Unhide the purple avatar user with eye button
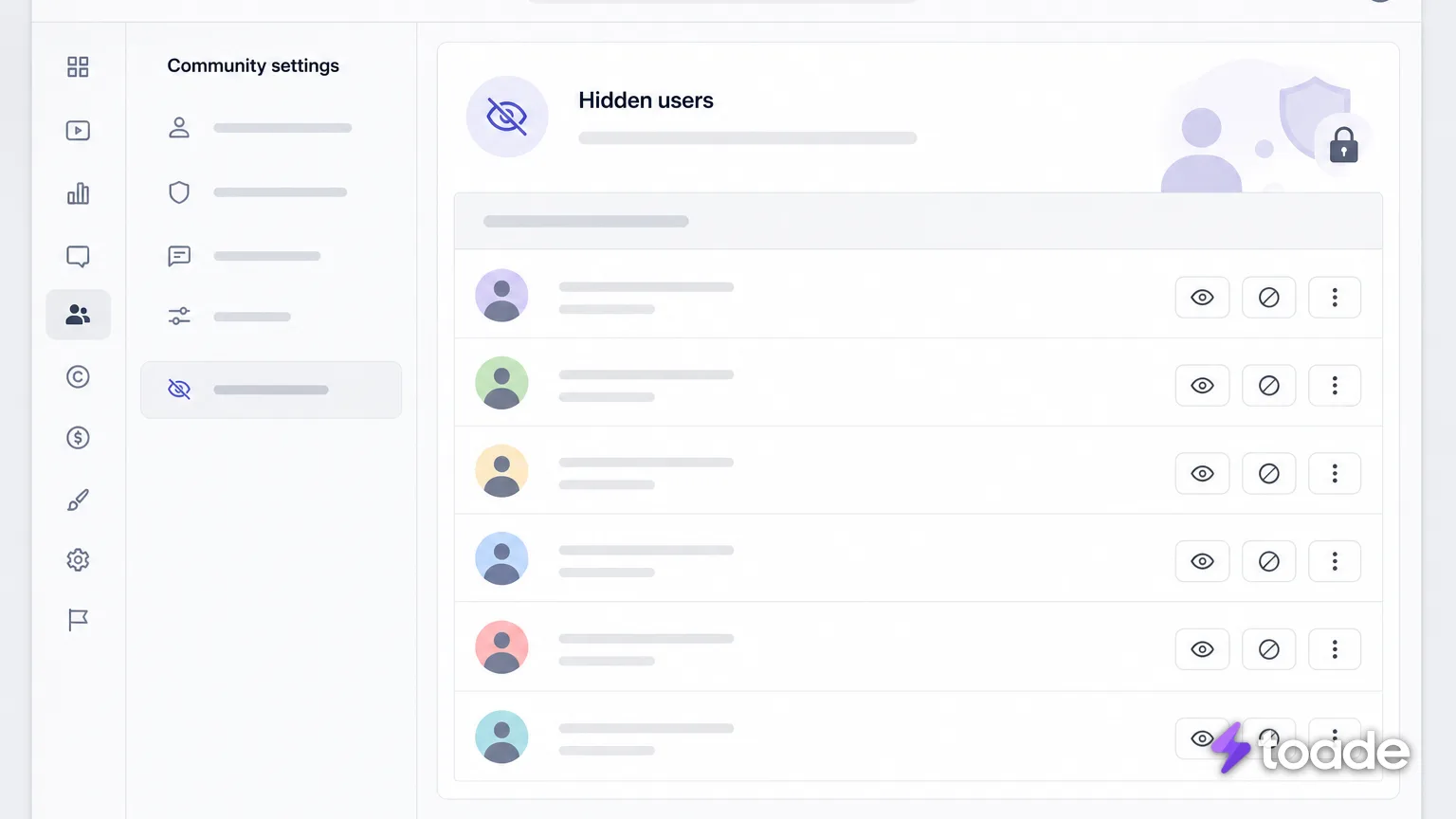Image resolution: width=1456 pixels, height=819 pixels. pyautogui.click(x=1202, y=298)
